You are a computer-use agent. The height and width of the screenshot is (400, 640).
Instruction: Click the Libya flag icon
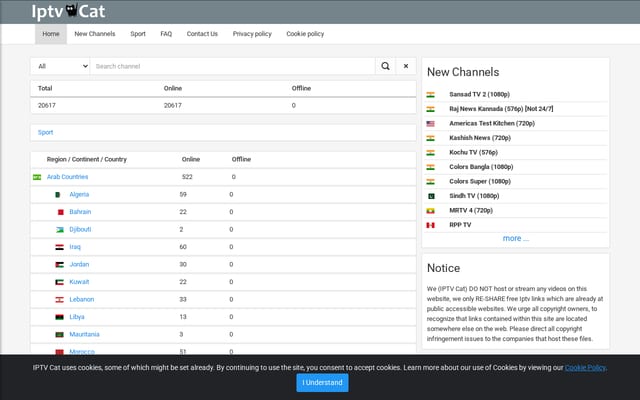pos(60,317)
